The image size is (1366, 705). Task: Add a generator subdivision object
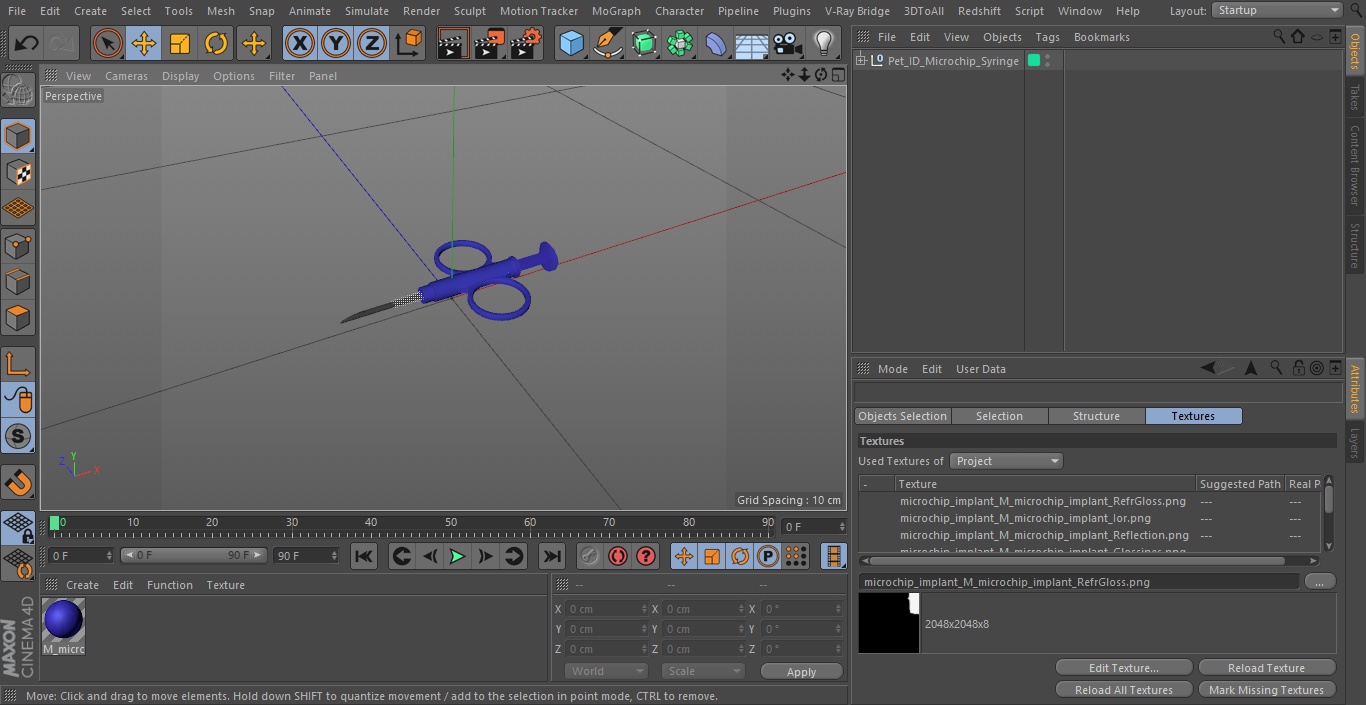644,44
